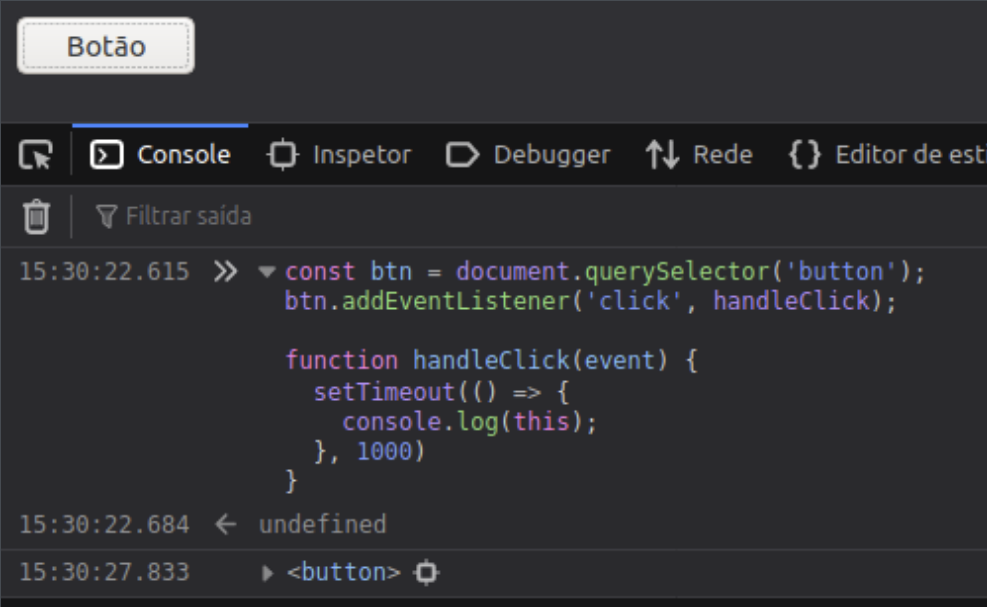This screenshot has width=987, height=607.
Task: Collapse the evaluated code snippet triangle
Action: pos(268,270)
